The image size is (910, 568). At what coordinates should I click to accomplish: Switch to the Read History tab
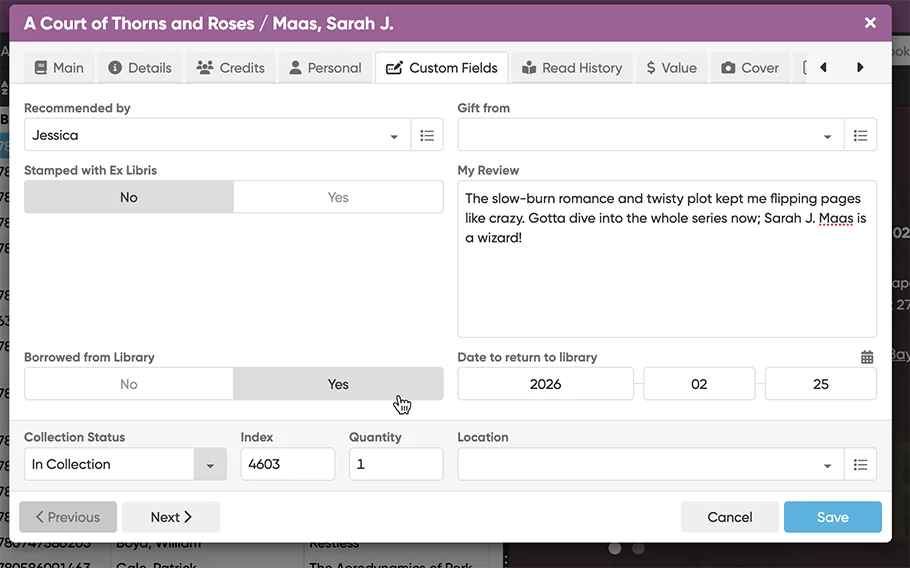571,68
